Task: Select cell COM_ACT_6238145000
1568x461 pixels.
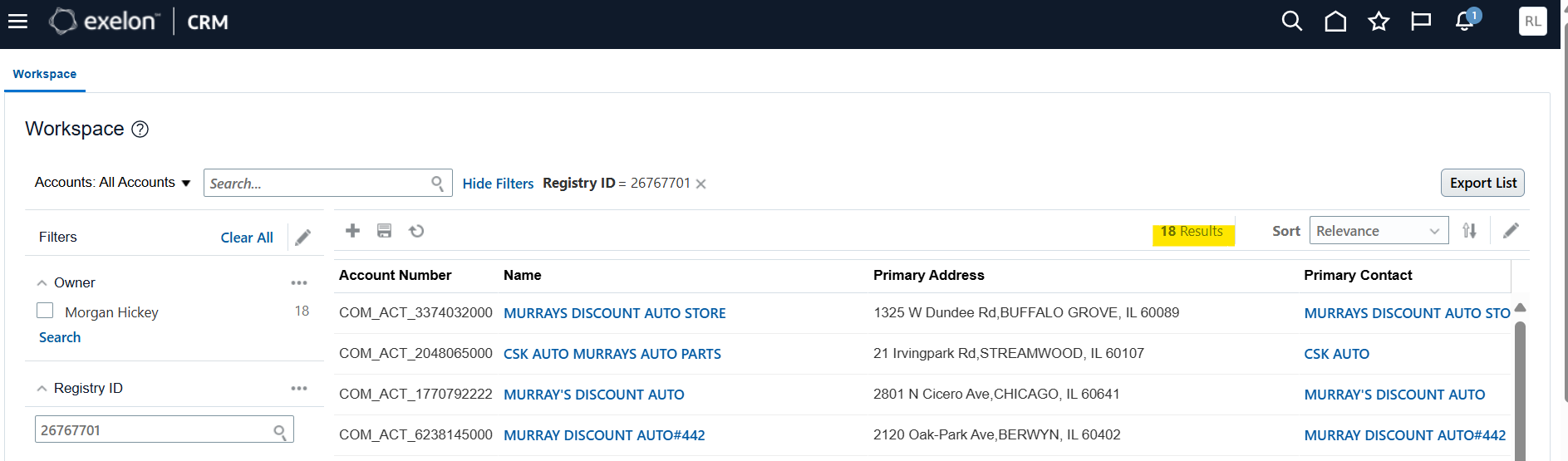Action: click(x=415, y=434)
